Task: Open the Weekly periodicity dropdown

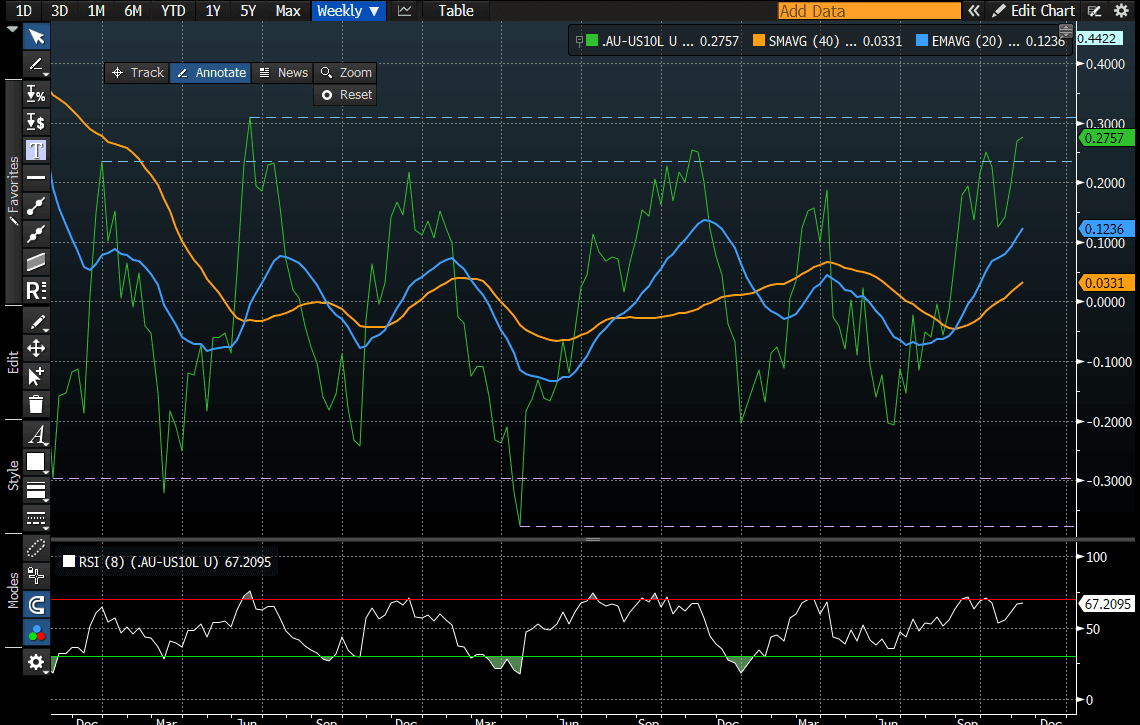Action: tap(348, 11)
